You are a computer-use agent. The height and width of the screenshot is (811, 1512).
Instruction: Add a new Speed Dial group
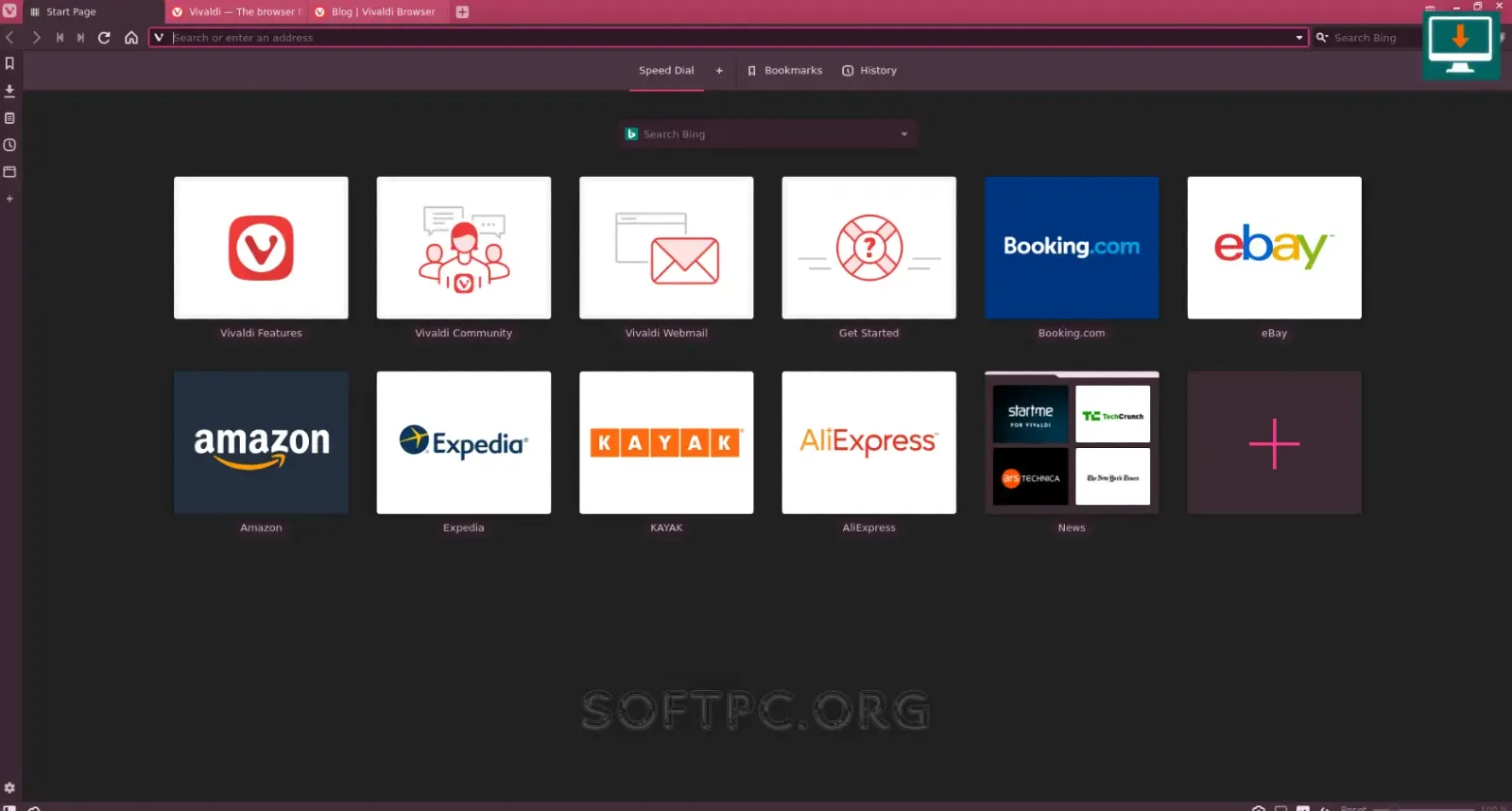(x=719, y=71)
